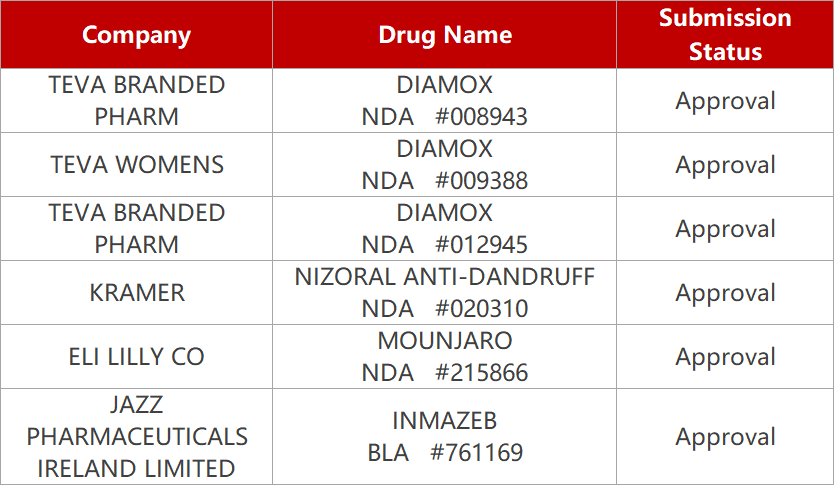Click the KRAMER company cell
834x485 pixels.
[x=136, y=293]
